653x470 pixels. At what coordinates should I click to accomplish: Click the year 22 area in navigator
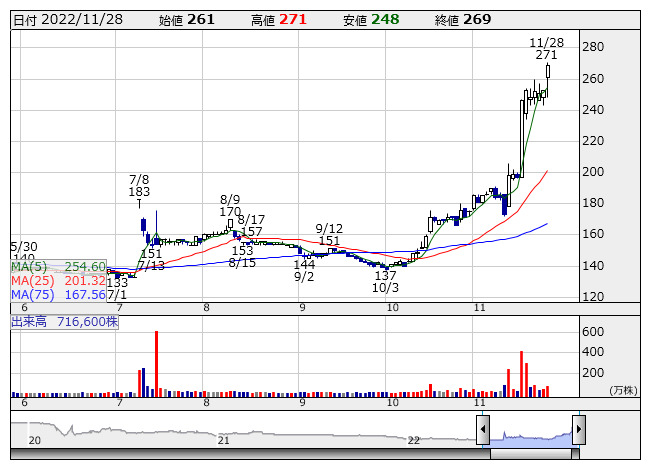[x=413, y=440]
